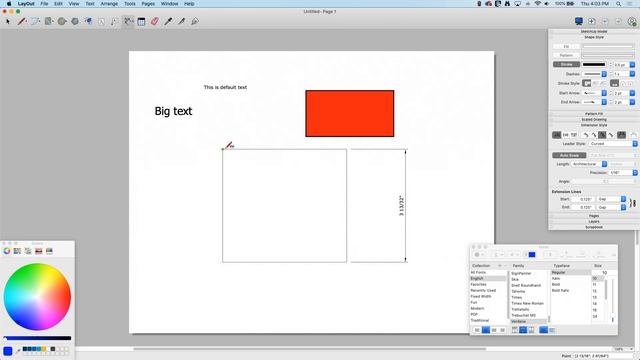Open the Stroke color black swatch
Image resolution: width=640 pixels, height=360 pixels.
point(594,64)
